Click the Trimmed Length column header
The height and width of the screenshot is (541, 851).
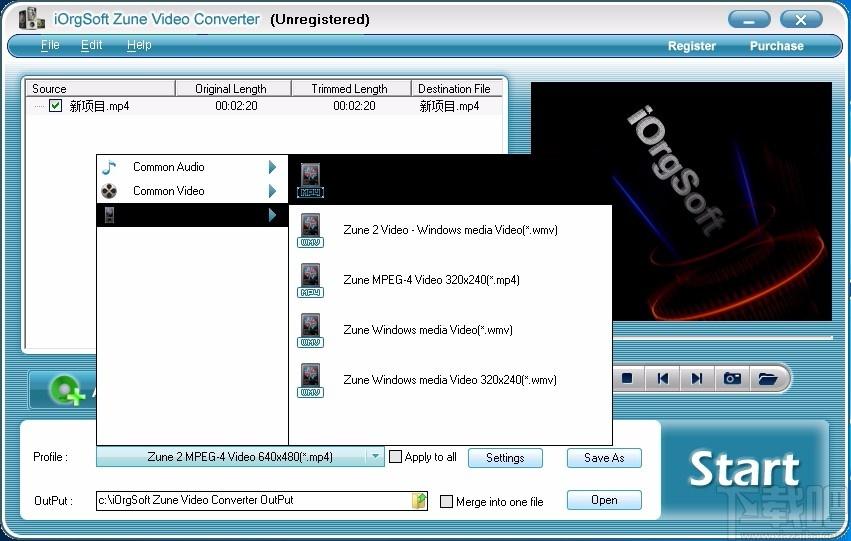tap(351, 88)
